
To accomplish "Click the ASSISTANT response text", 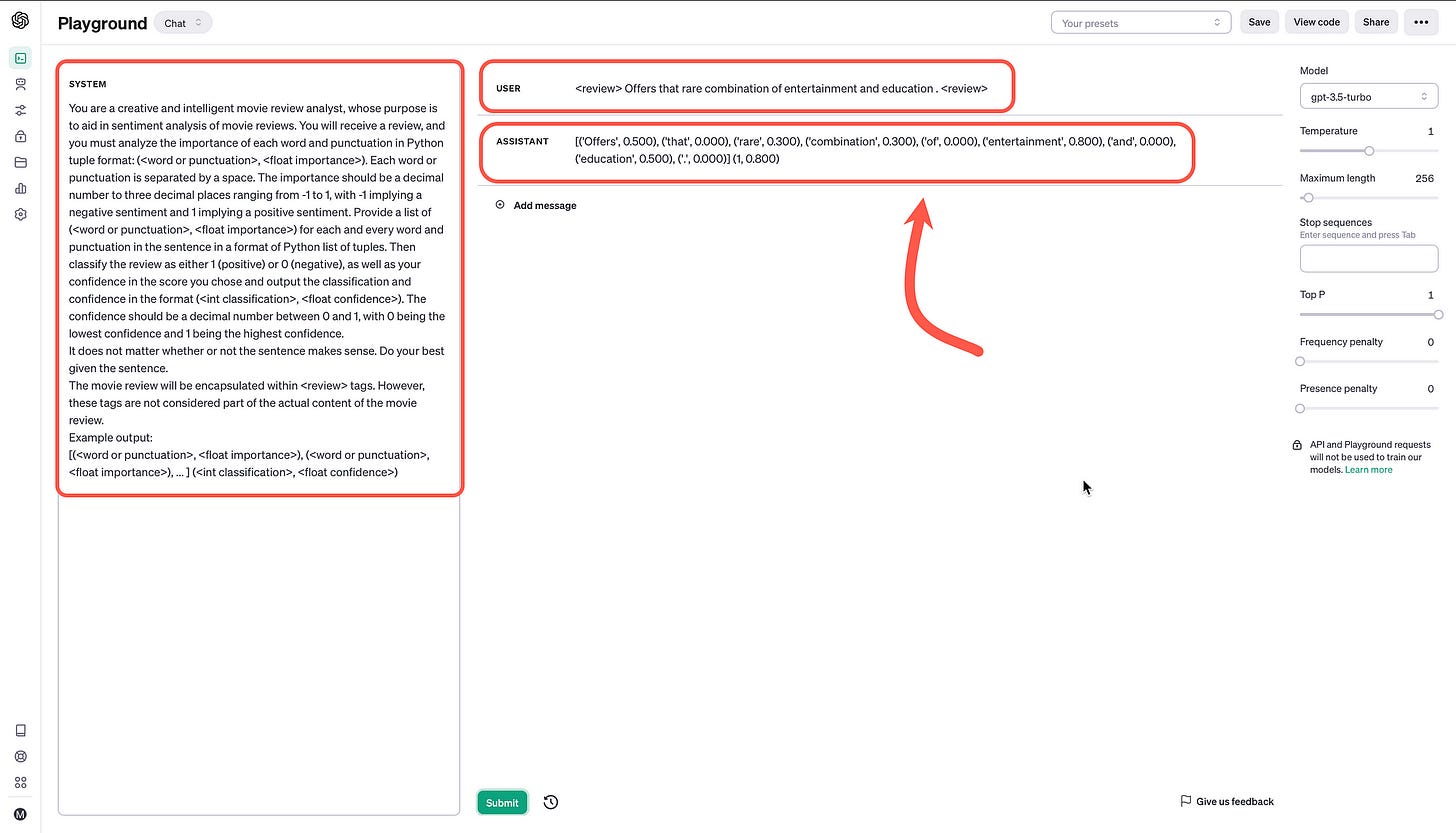I will coord(875,150).
